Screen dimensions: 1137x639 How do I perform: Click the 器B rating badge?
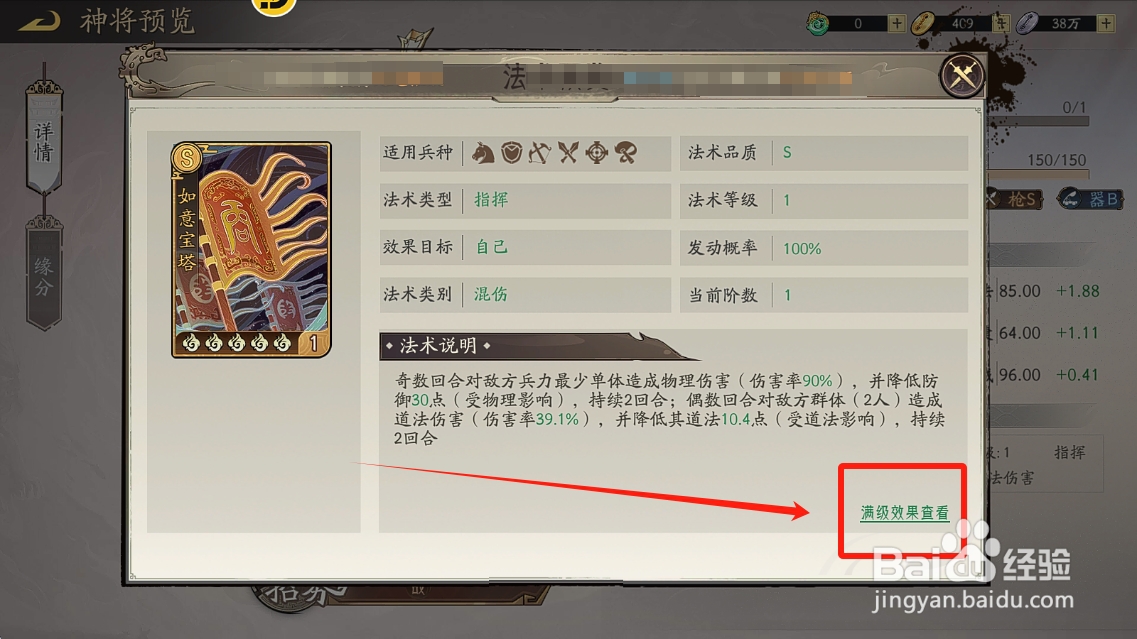(x=1091, y=199)
